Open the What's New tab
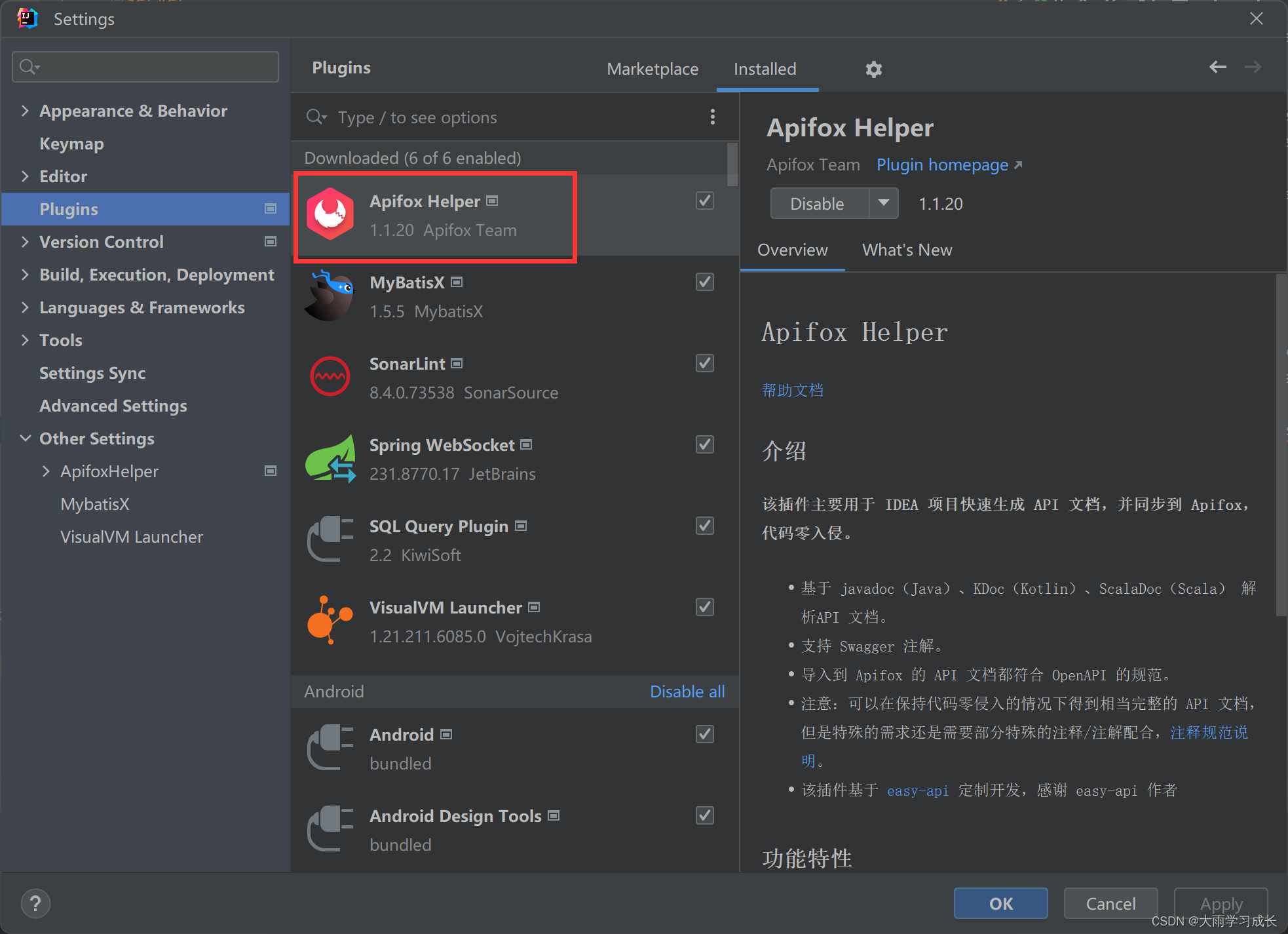The image size is (1288, 934). (x=907, y=250)
